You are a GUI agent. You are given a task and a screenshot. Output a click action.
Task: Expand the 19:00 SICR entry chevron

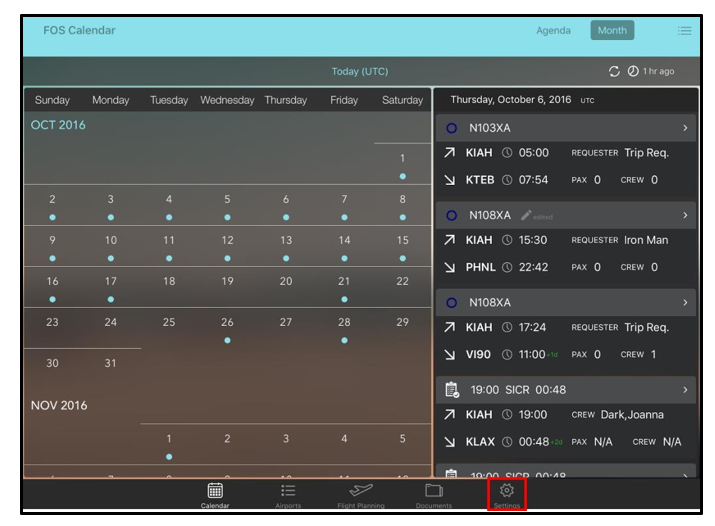point(685,390)
